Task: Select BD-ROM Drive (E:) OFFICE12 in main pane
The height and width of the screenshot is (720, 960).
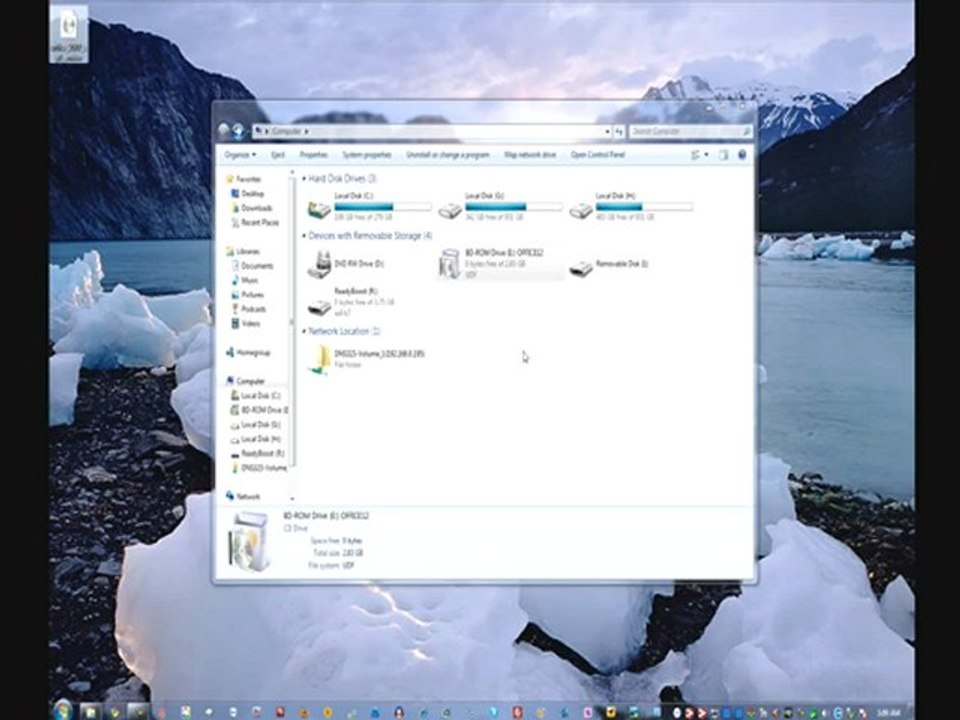Action: (x=500, y=264)
